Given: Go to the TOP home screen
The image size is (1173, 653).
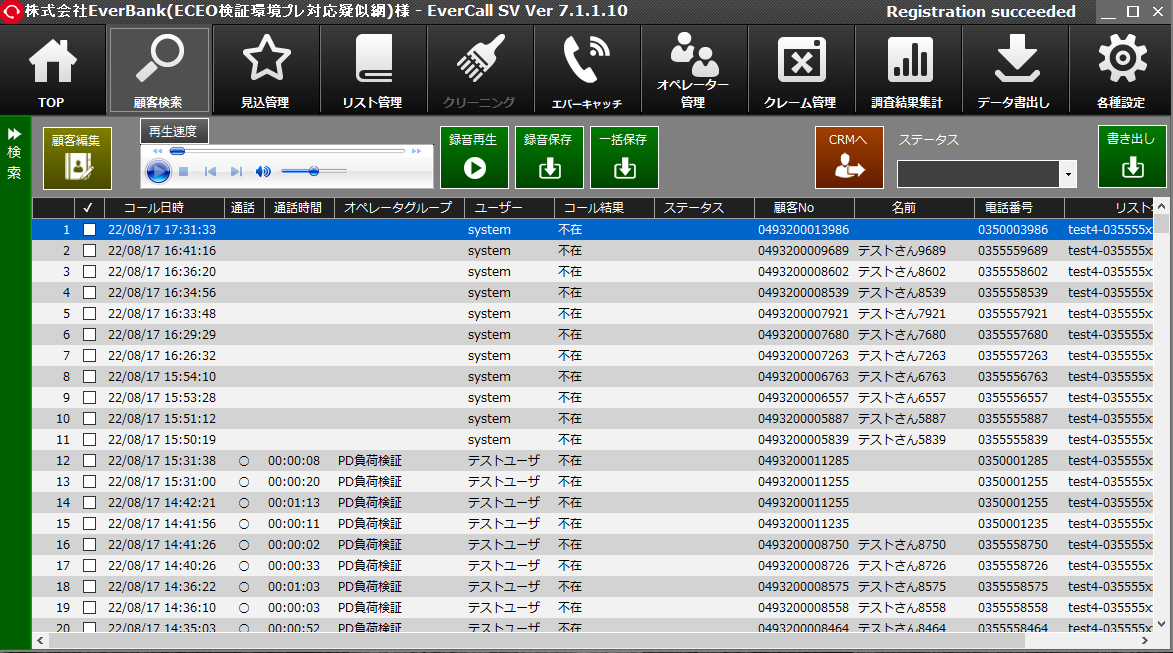Looking at the screenshot, I should pyautogui.click(x=52, y=70).
